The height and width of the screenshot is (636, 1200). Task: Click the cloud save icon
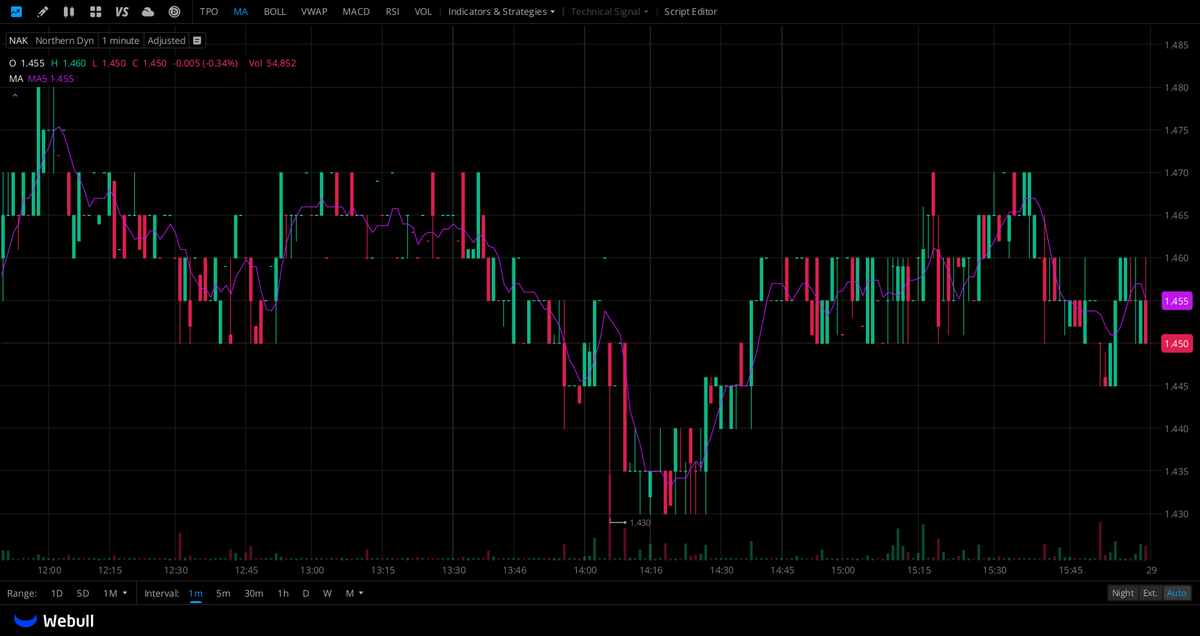tap(148, 12)
